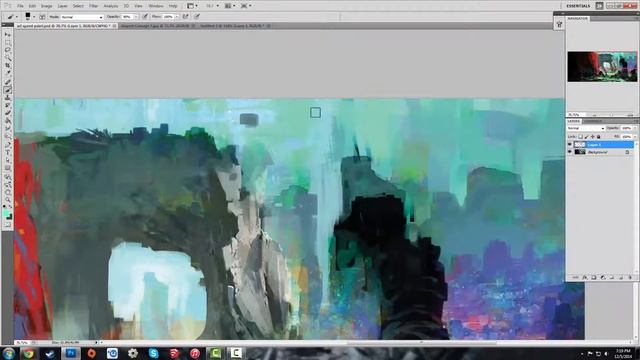Click the Opacity value field in options bar
Image resolution: width=640 pixels, height=360 pixels.
tap(127, 17)
